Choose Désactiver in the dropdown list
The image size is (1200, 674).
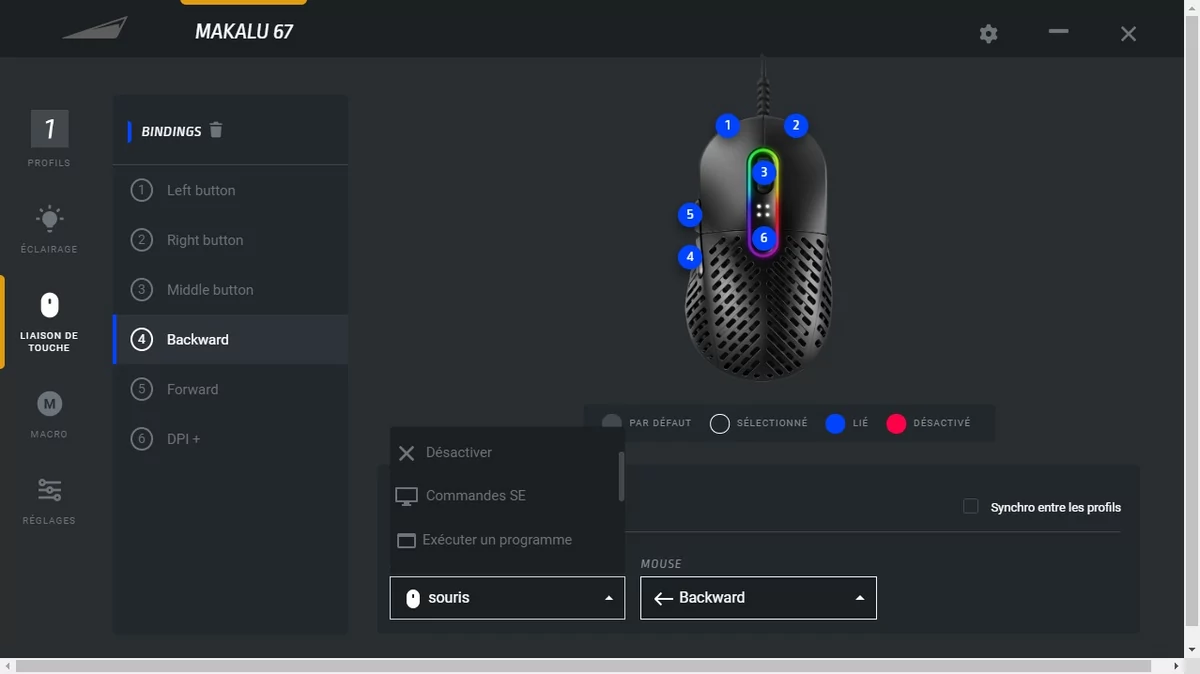[504, 453]
